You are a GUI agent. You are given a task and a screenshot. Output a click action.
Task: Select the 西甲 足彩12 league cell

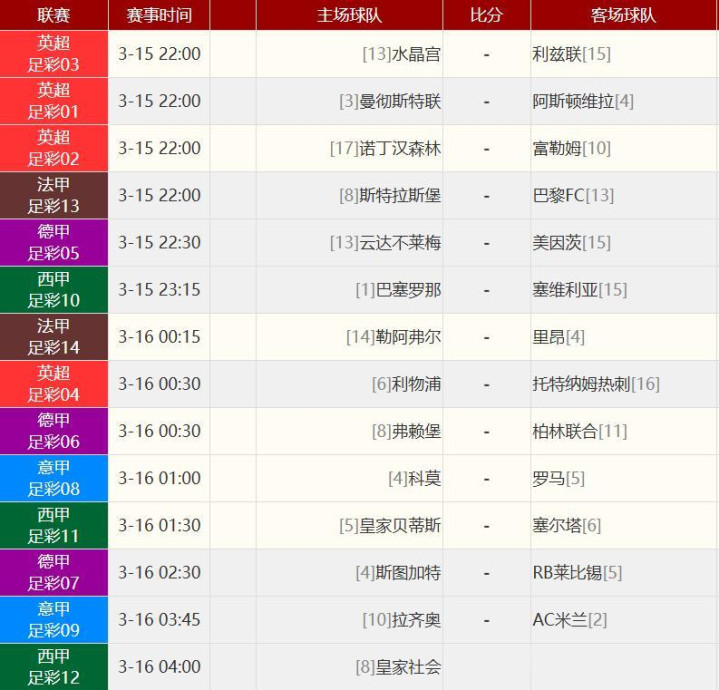(54, 667)
